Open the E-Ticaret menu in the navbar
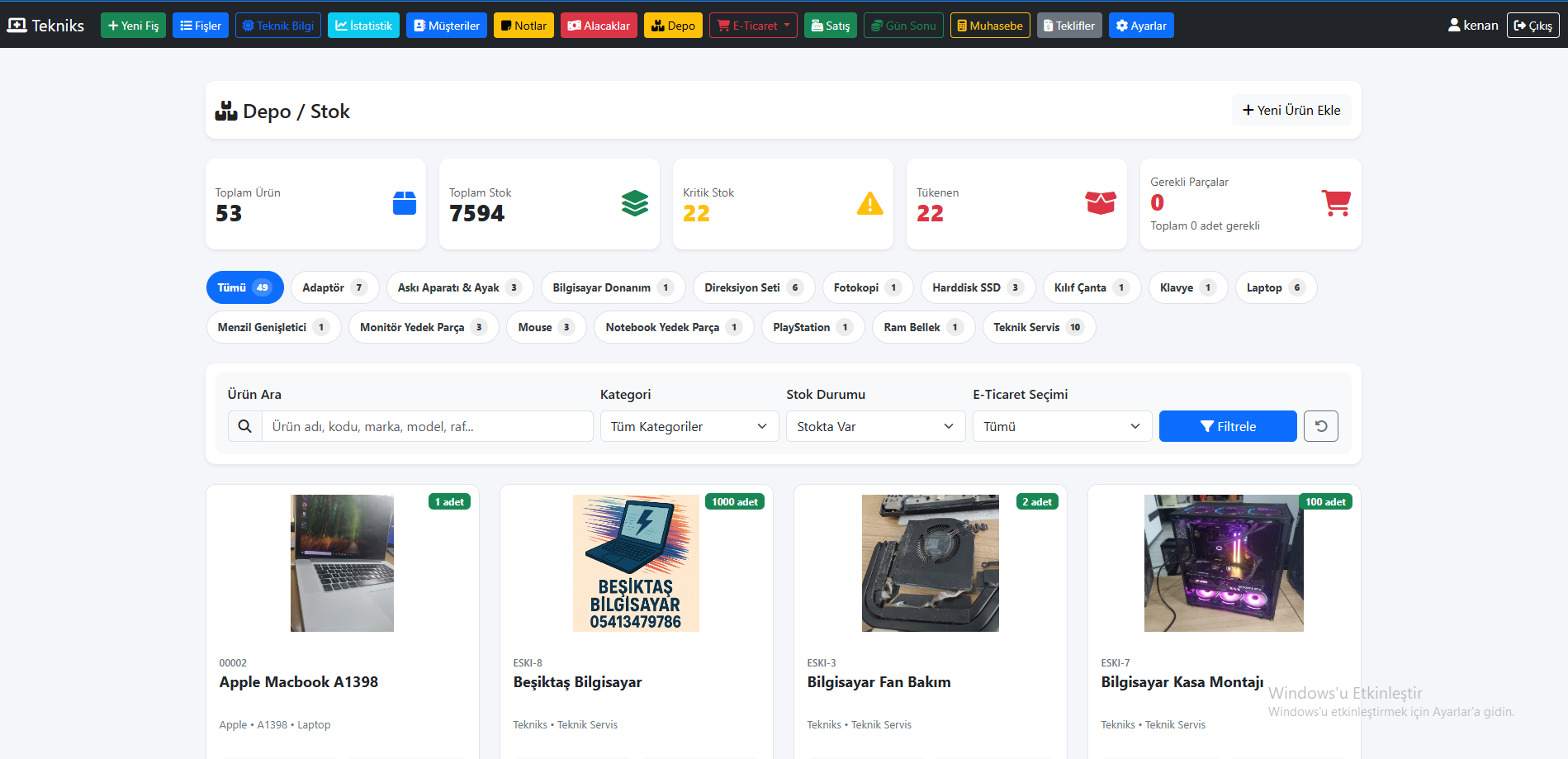1568x759 pixels. 753,26
